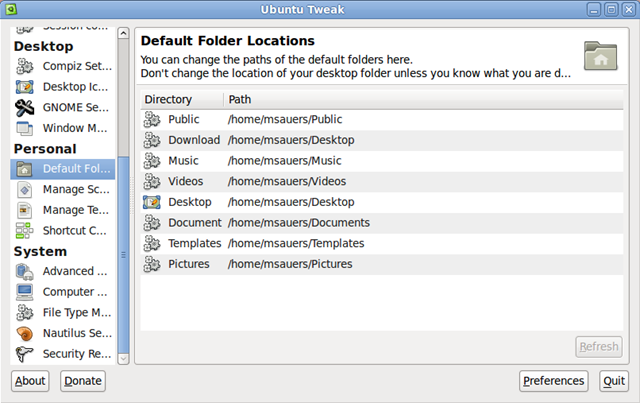Viewport: 640px width, 403px height.
Task: Open Manage Scripts icon entry
Action: [x=24, y=189]
